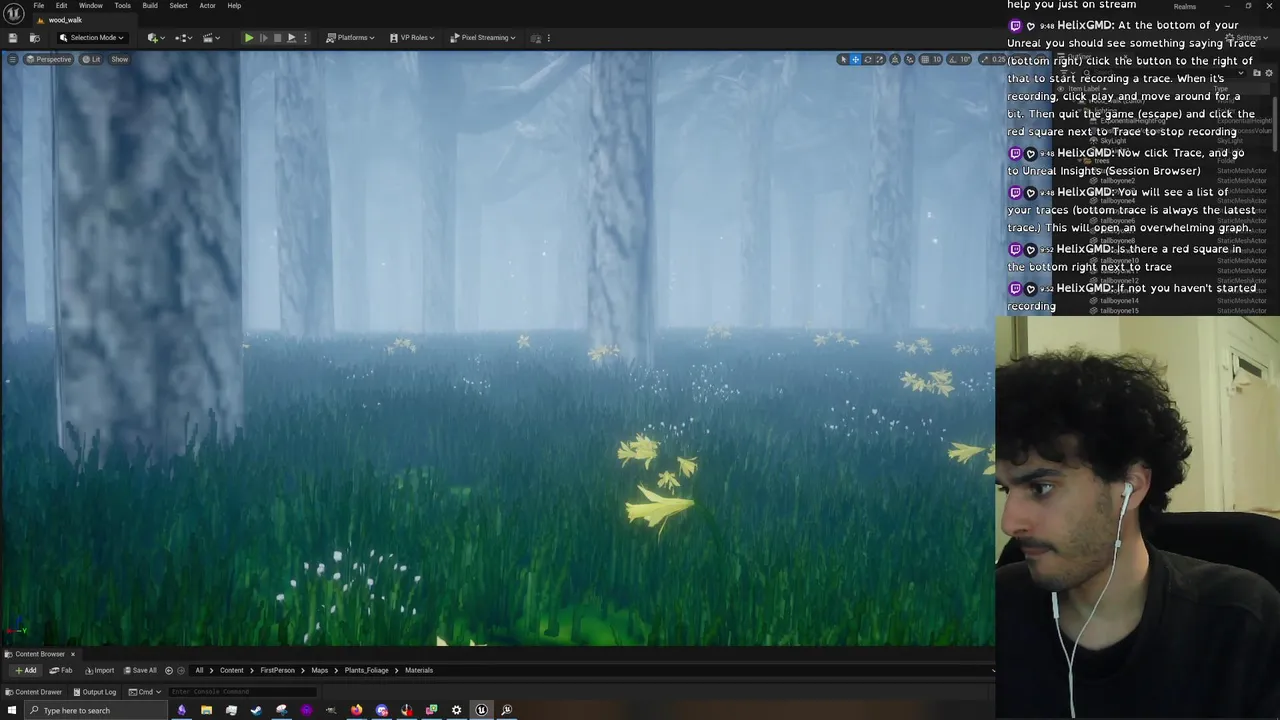1280x720 pixels.
Task: Open play options three-dot menu
Action: 305,38
